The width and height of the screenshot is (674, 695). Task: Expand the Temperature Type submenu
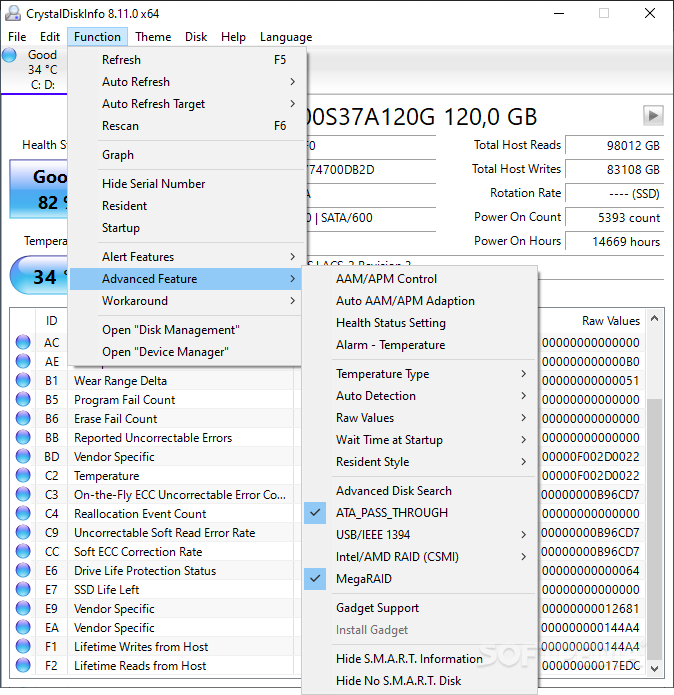(420, 374)
